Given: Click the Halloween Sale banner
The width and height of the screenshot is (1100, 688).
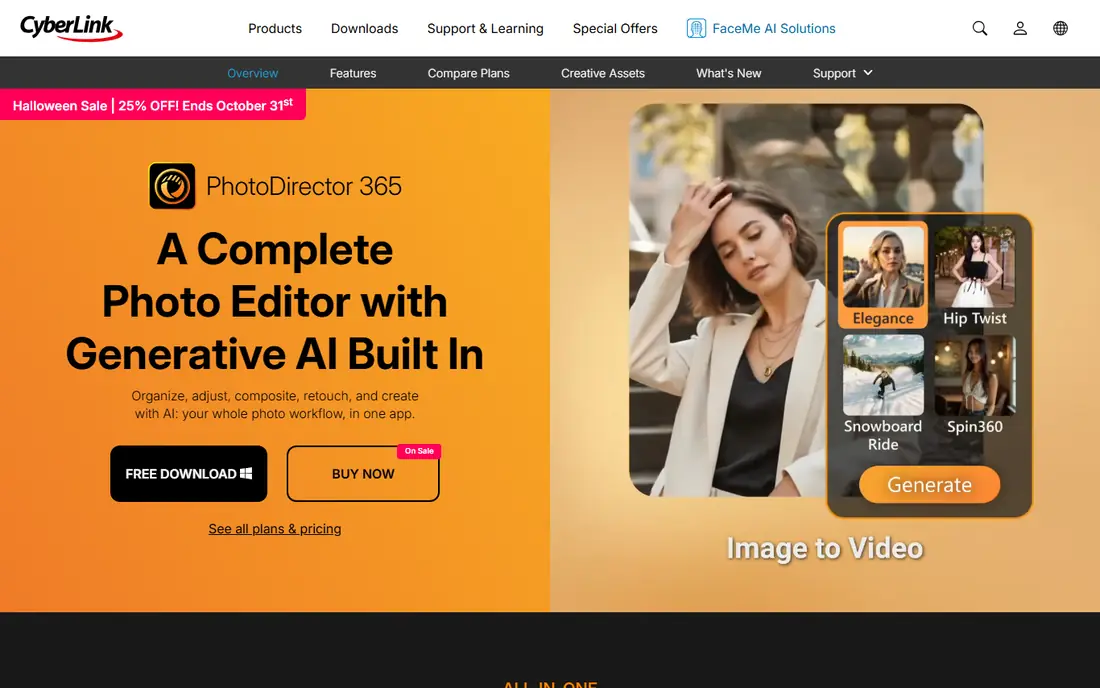Looking at the screenshot, I should [153, 104].
